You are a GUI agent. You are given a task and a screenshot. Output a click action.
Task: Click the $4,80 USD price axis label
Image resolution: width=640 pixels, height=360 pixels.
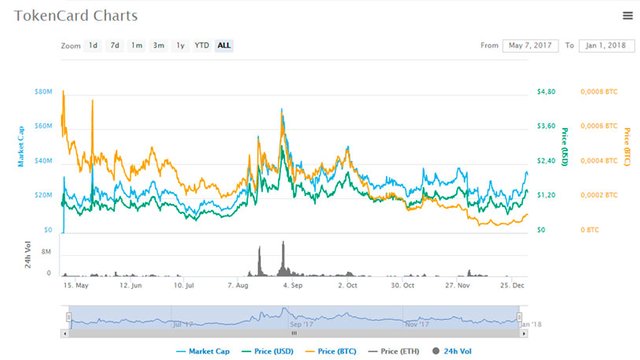coord(546,92)
